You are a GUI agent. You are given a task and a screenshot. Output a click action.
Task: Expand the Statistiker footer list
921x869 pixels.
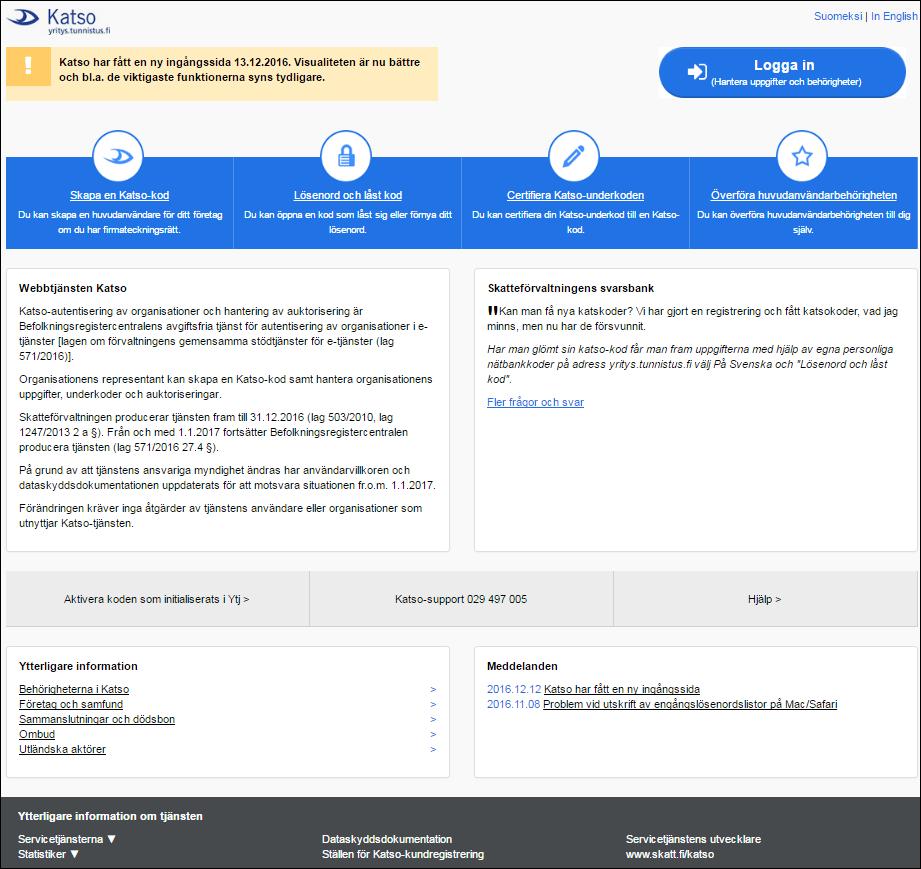(48, 854)
